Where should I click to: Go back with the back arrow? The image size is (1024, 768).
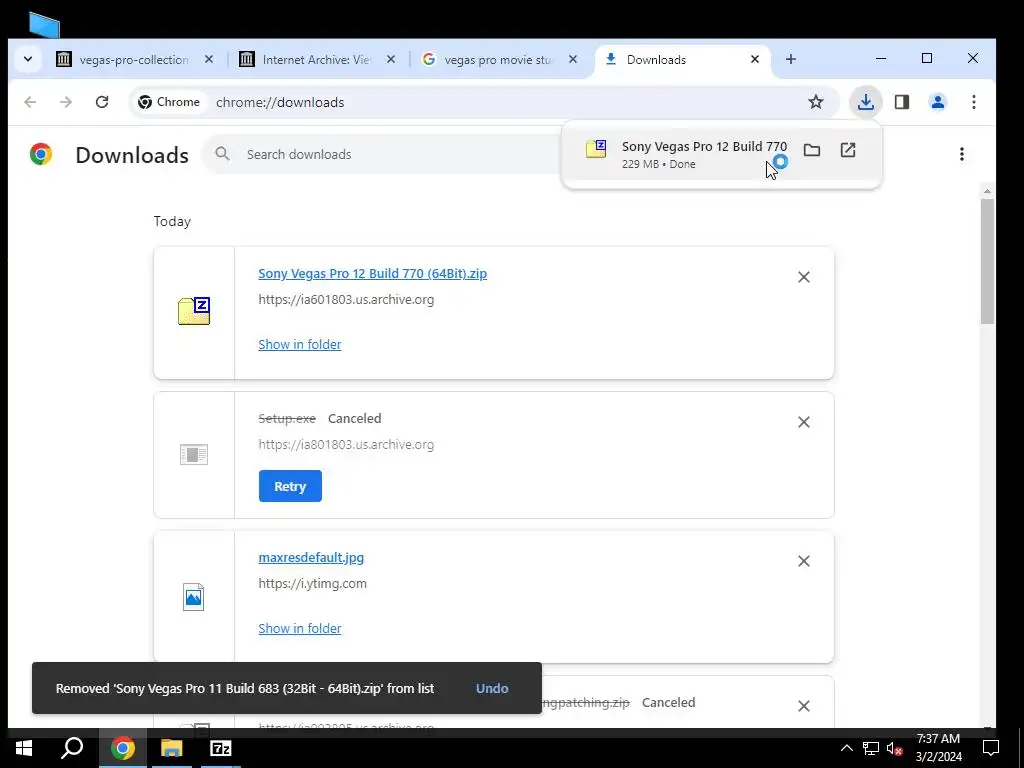(x=30, y=102)
